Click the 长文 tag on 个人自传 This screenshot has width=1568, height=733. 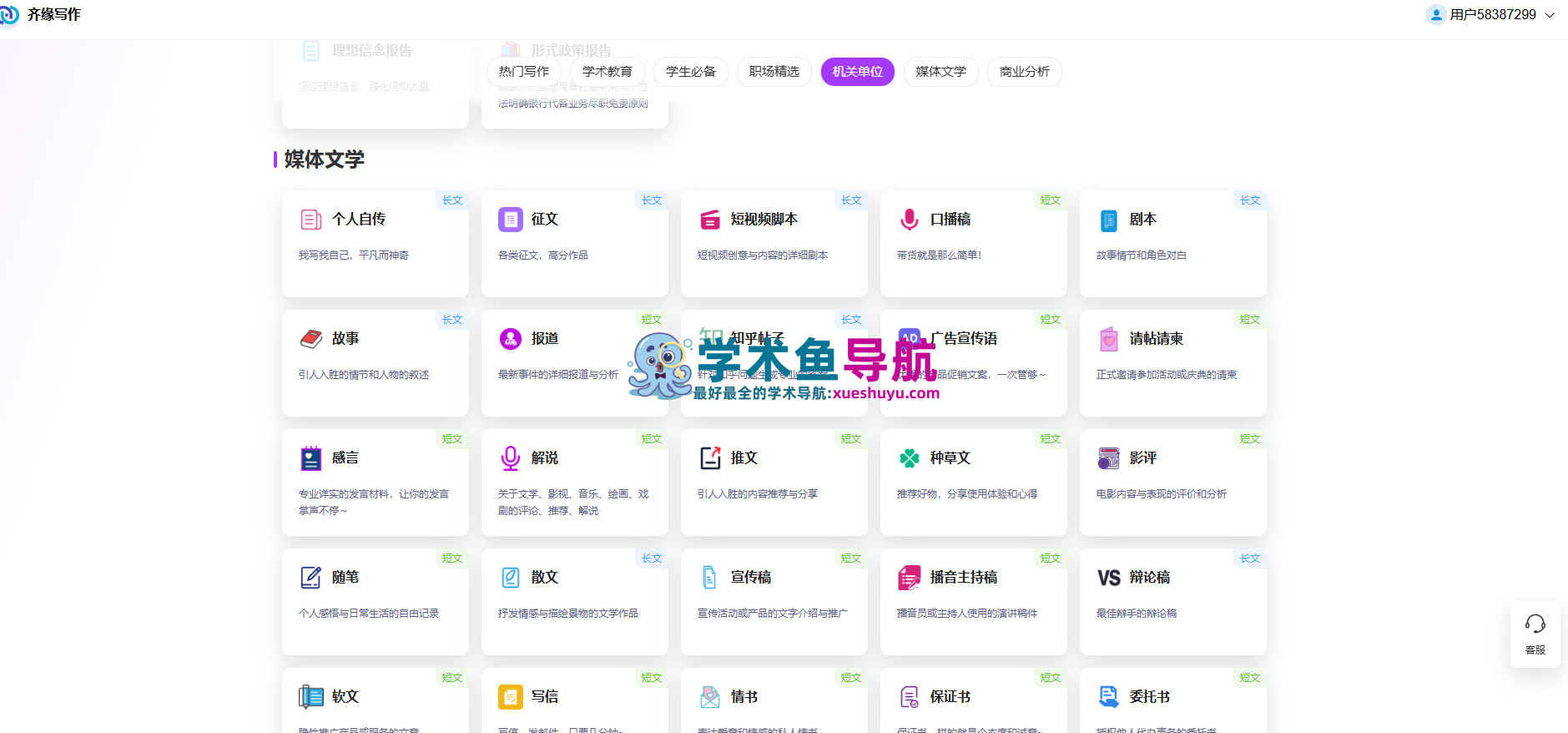pyautogui.click(x=452, y=200)
